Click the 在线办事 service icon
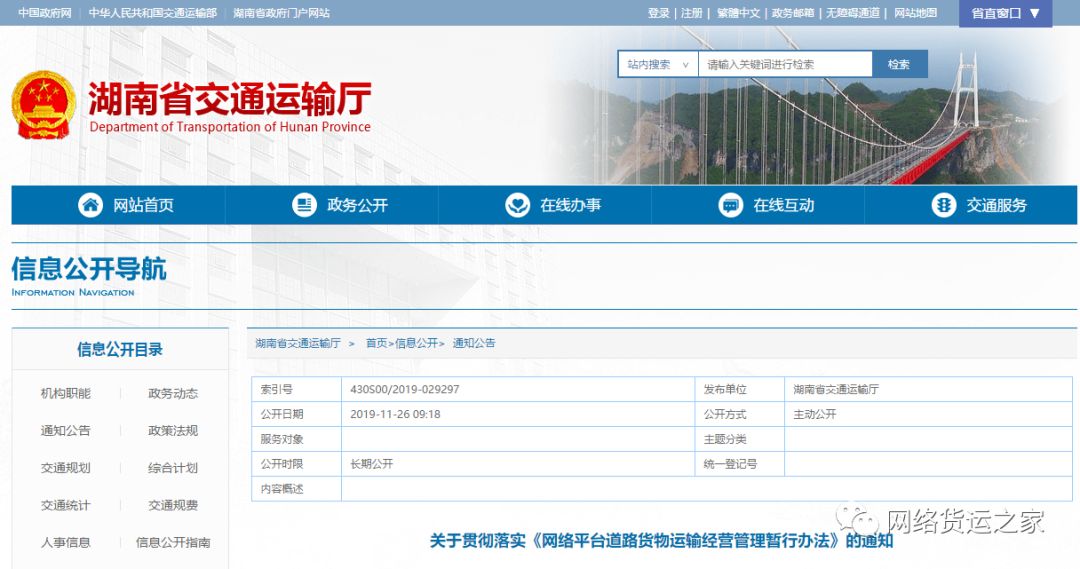1080x569 pixels. coord(517,205)
